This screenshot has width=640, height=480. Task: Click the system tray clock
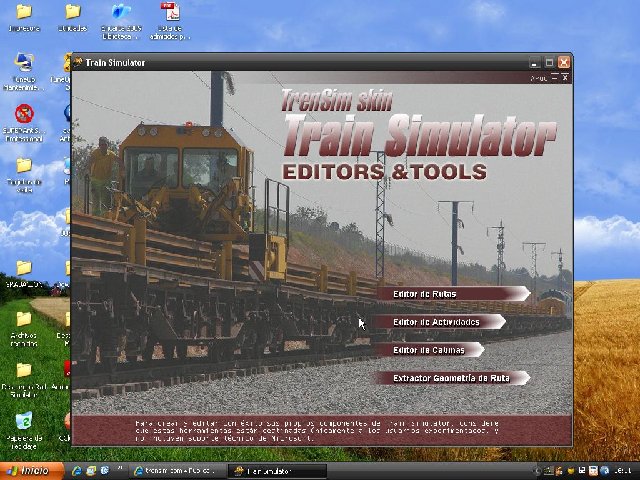[622, 470]
